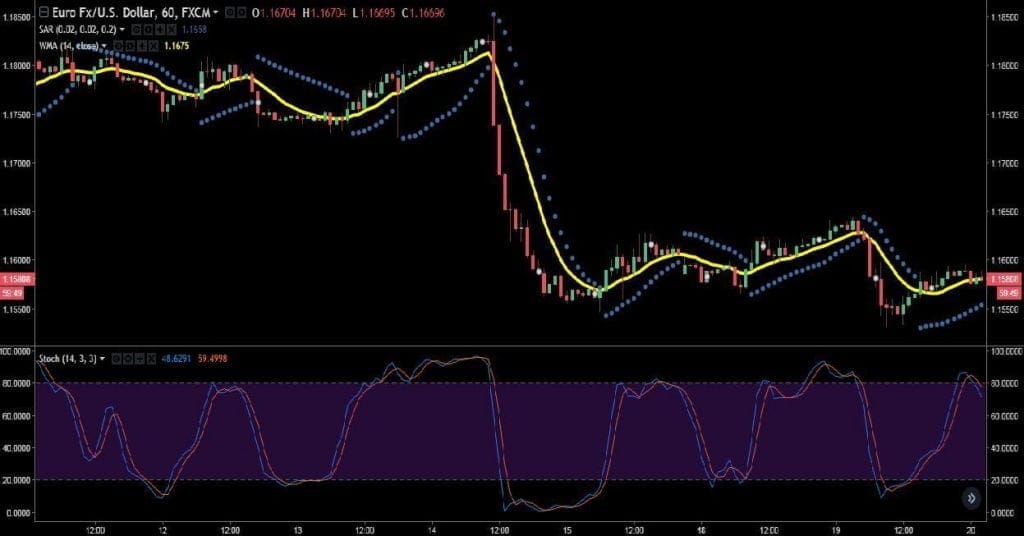The height and width of the screenshot is (536, 1024).
Task: Click the date label 14 on the time axis
Action: pos(432,530)
